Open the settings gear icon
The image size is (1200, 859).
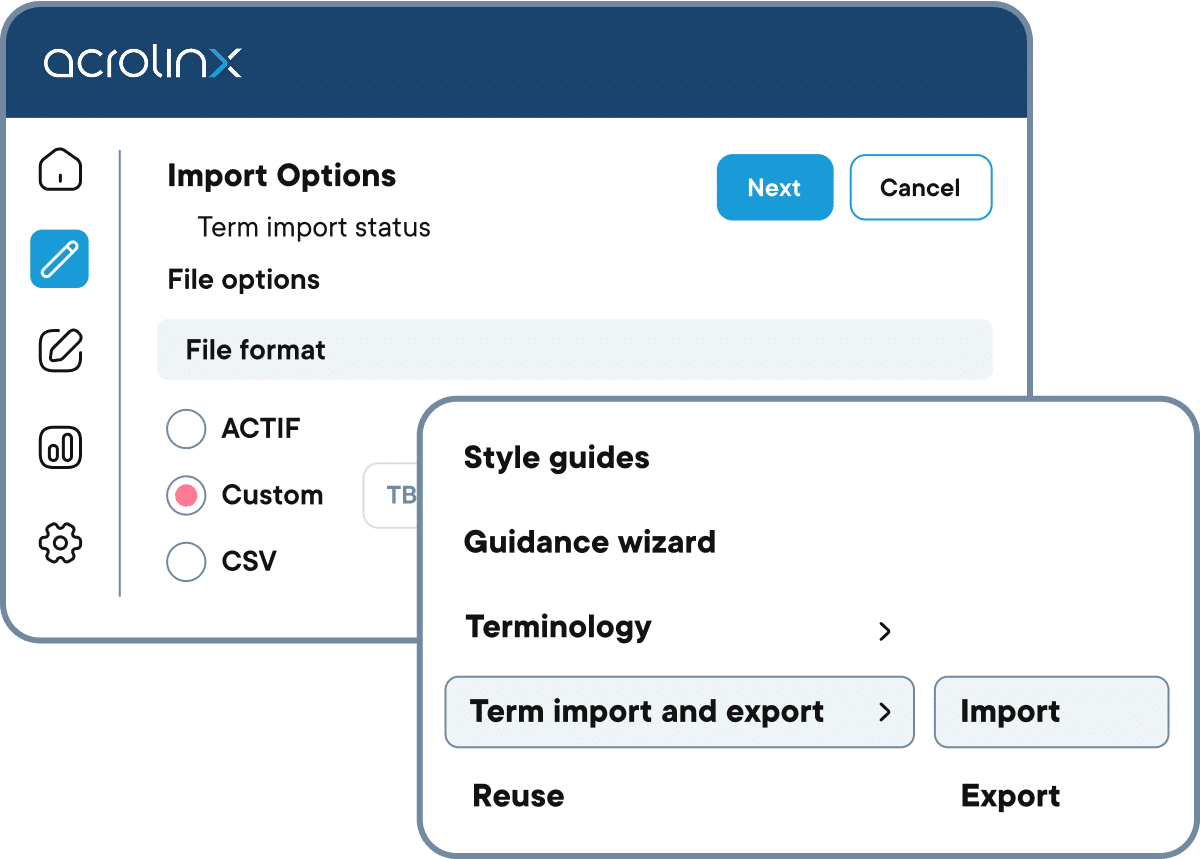pyautogui.click(x=60, y=543)
